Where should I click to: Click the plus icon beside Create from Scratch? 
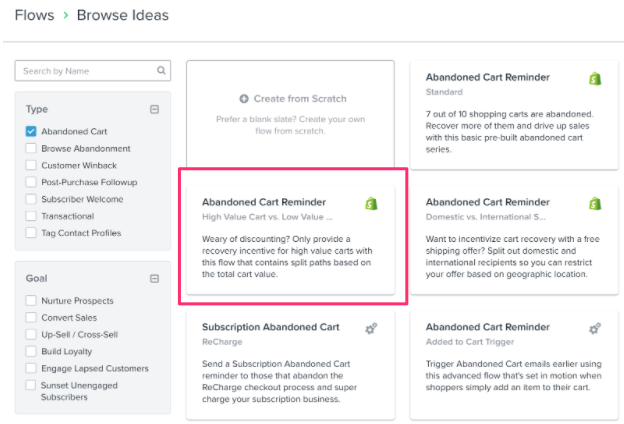(244, 99)
